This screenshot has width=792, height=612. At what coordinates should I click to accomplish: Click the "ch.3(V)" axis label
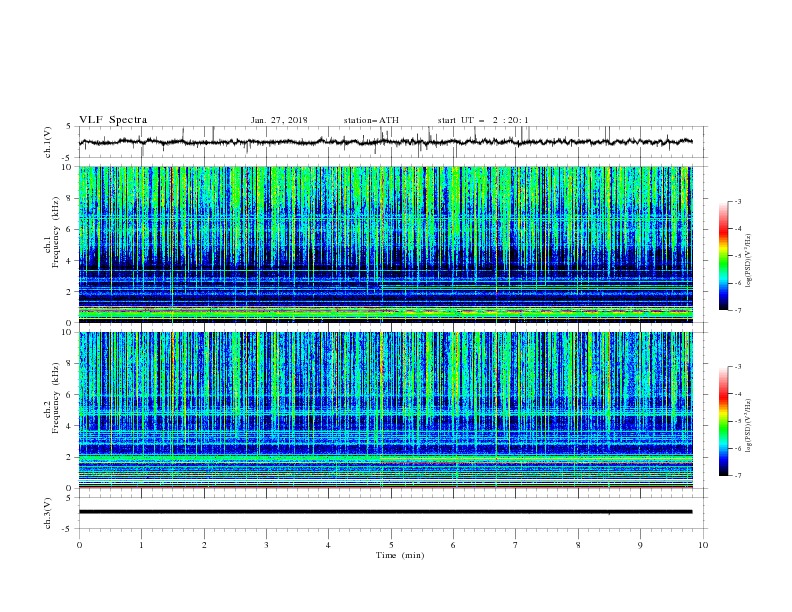[x=48, y=513]
